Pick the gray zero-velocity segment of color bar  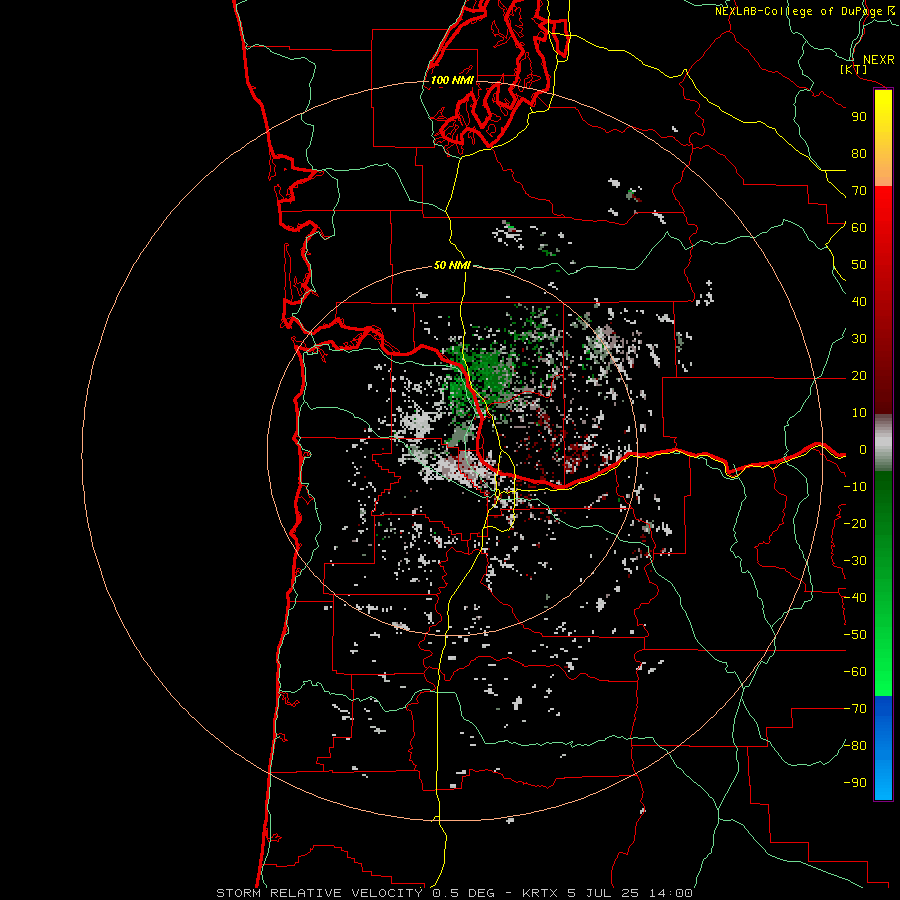tap(883, 443)
